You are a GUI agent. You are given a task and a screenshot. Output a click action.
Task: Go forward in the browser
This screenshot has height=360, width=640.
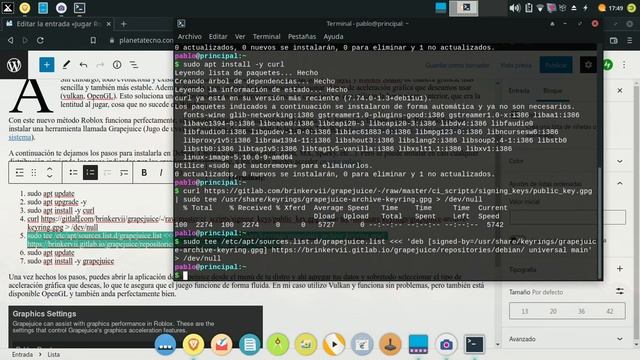(25, 40)
